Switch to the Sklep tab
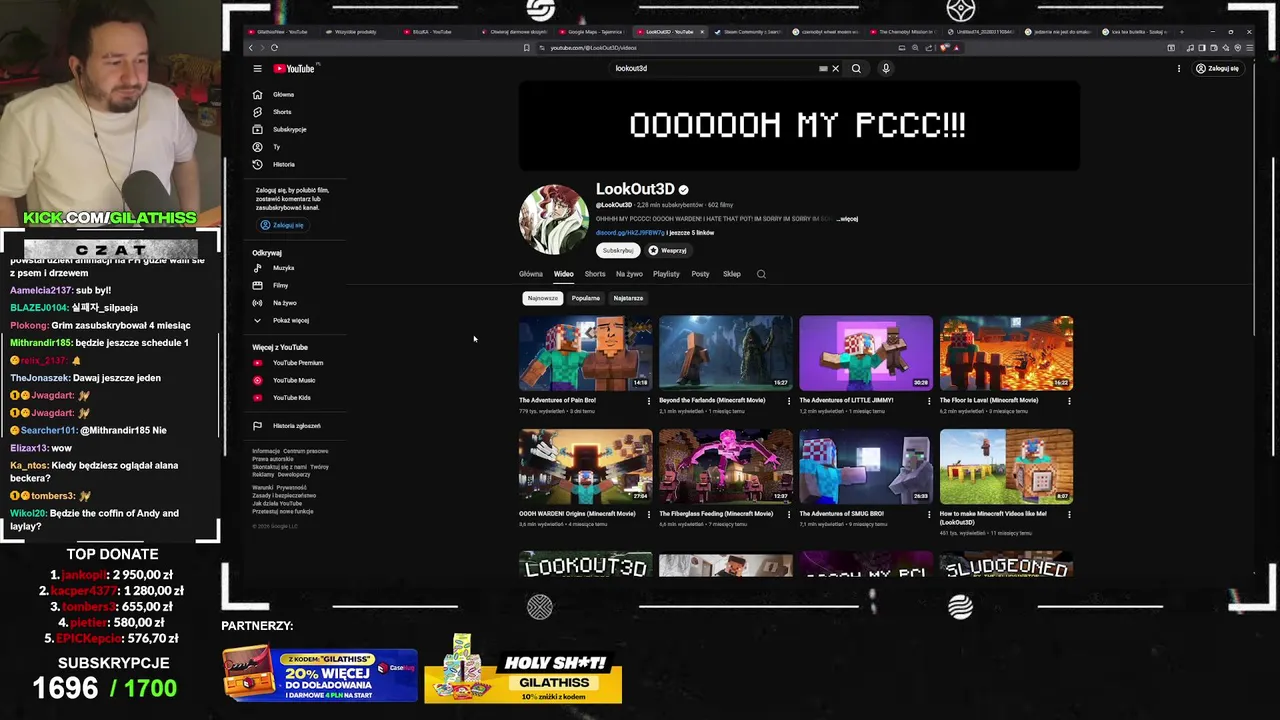Image resolution: width=1280 pixels, height=720 pixels. pyautogui.click(x=732, y=274)
